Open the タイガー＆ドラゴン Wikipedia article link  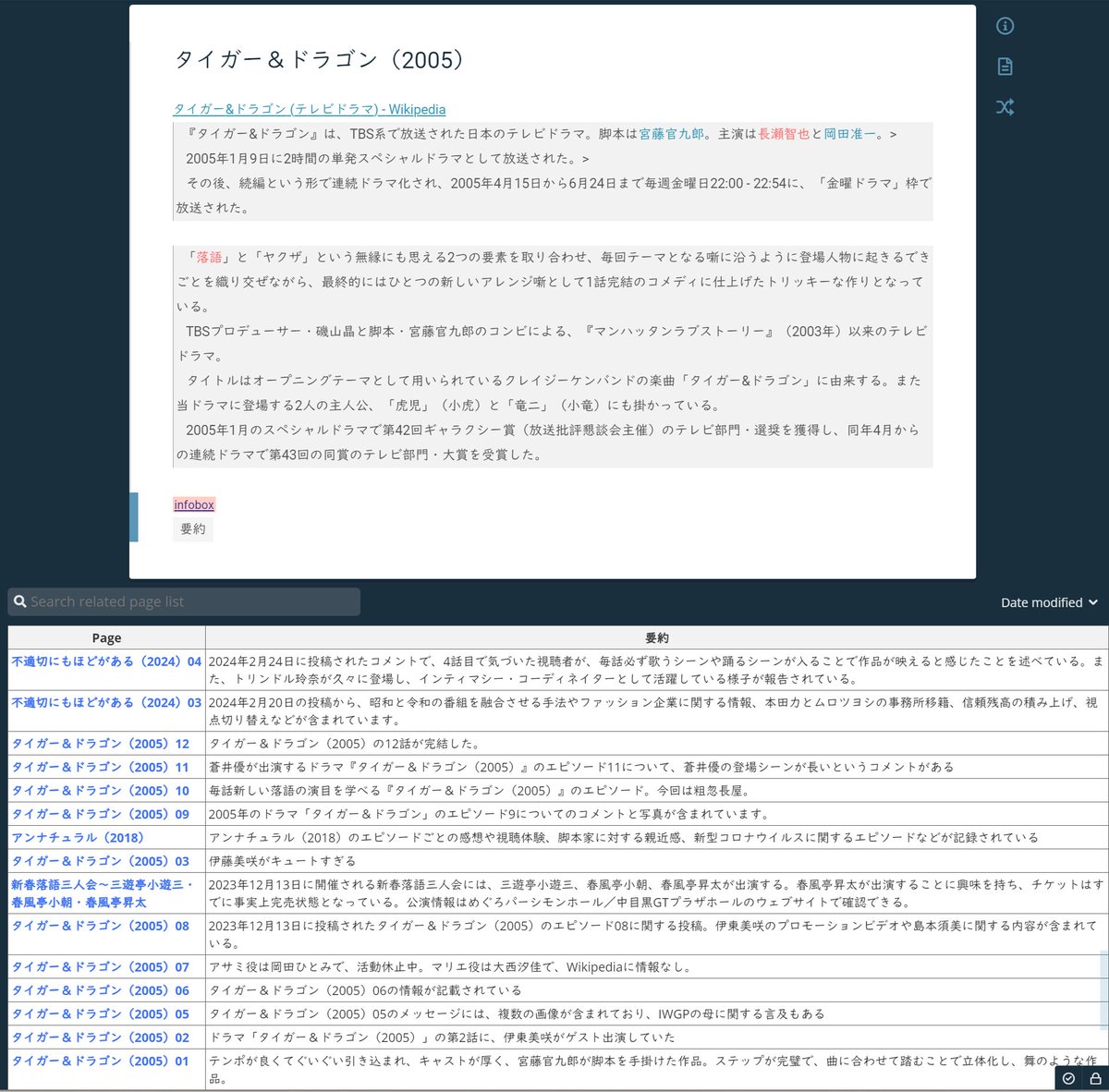[x=309, y=109]
